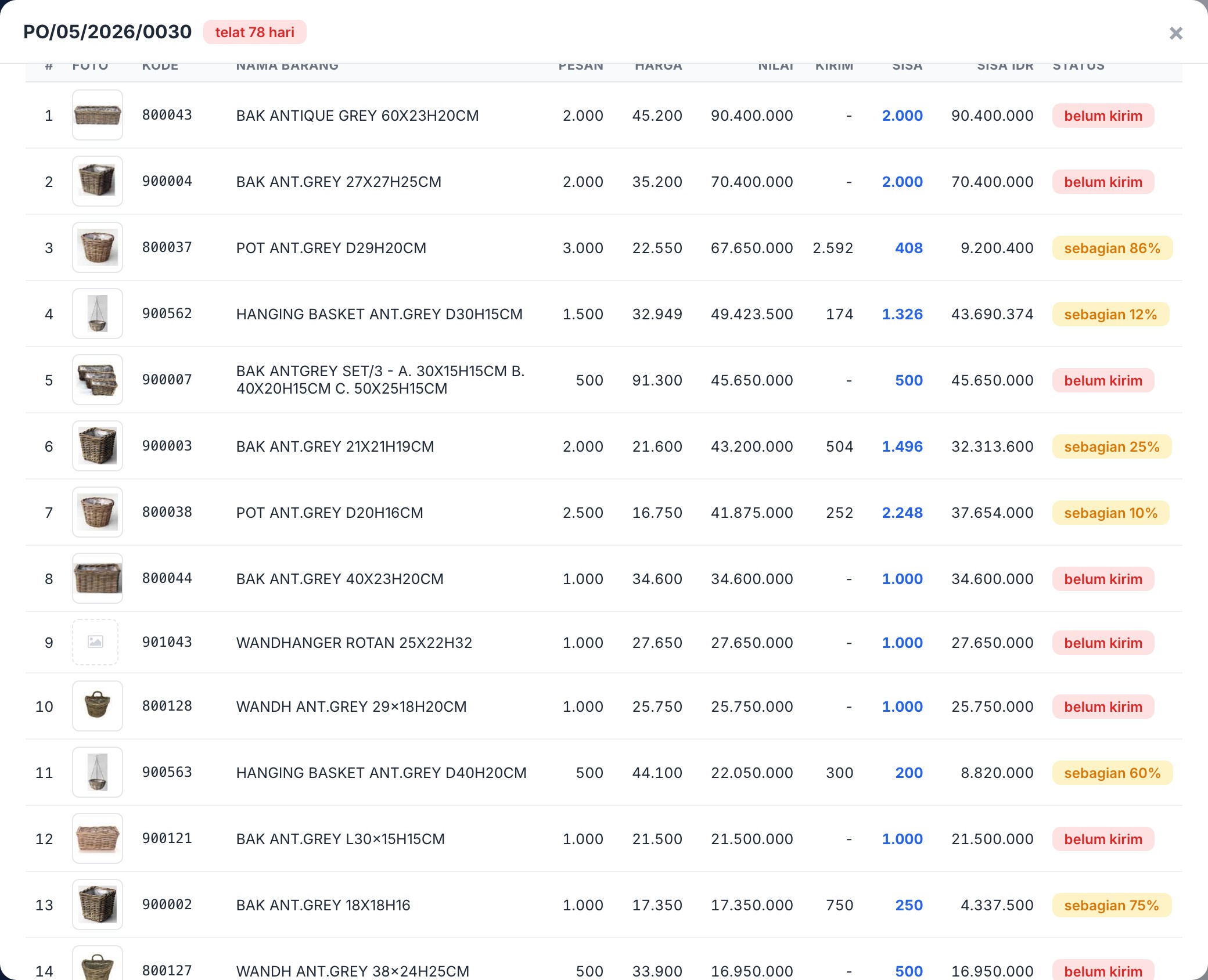Click 'sebagian 60%' status badge
This screenshot has height=980, width=1208.
(1112, 773)
